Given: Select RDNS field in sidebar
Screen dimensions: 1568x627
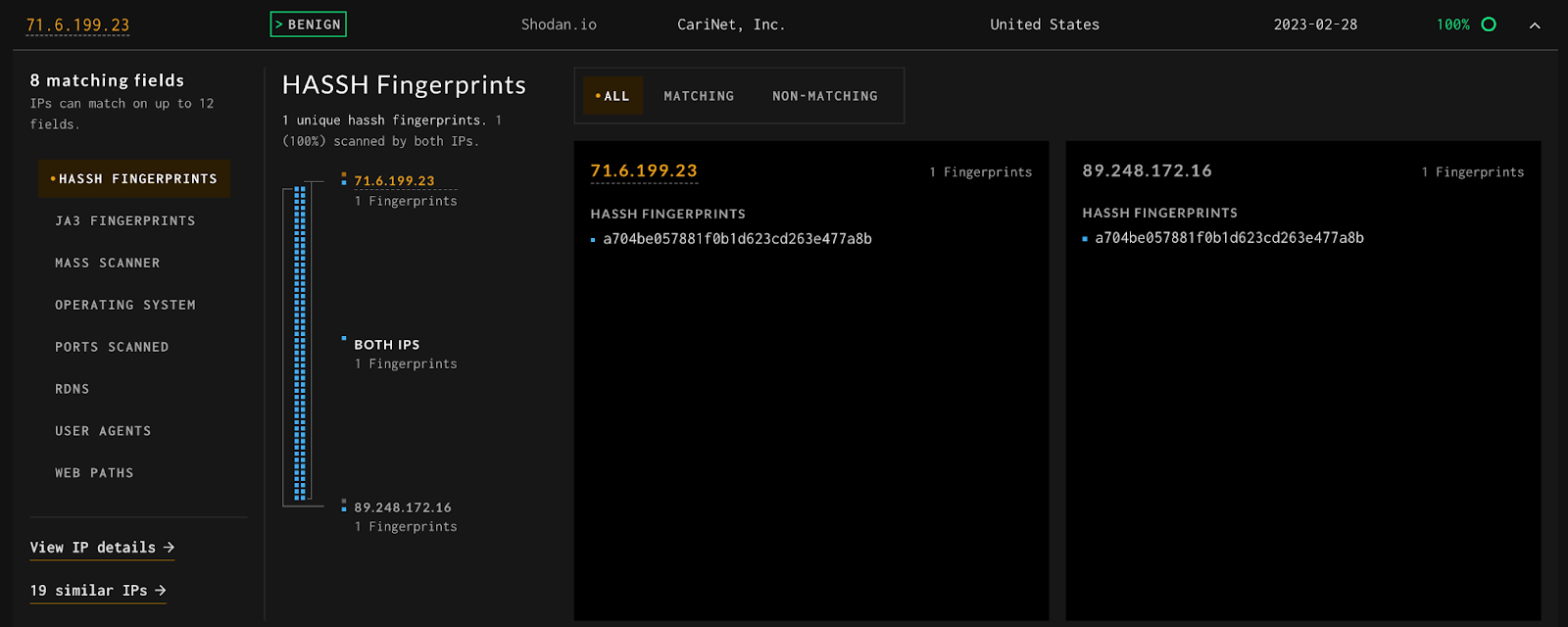Looking at the screenshot, I should (73, 389).
